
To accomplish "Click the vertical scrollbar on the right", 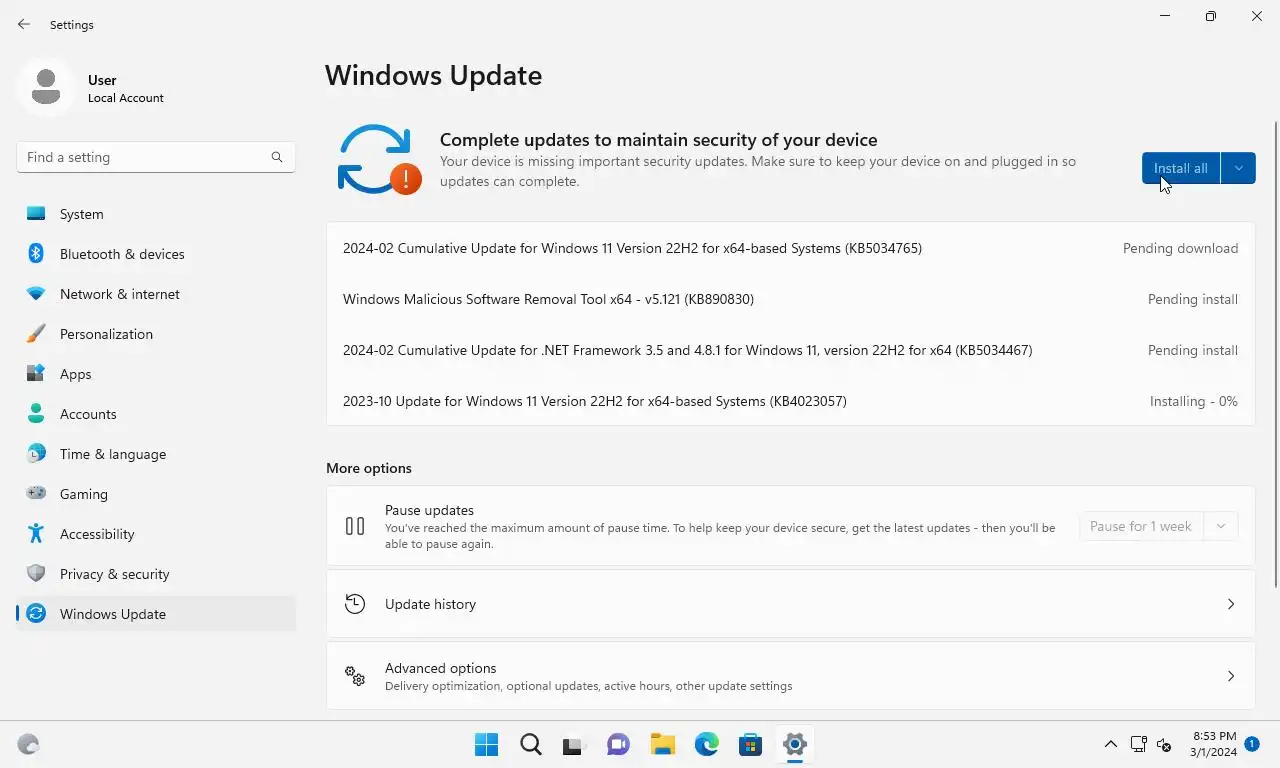I will coord(1275,354).
